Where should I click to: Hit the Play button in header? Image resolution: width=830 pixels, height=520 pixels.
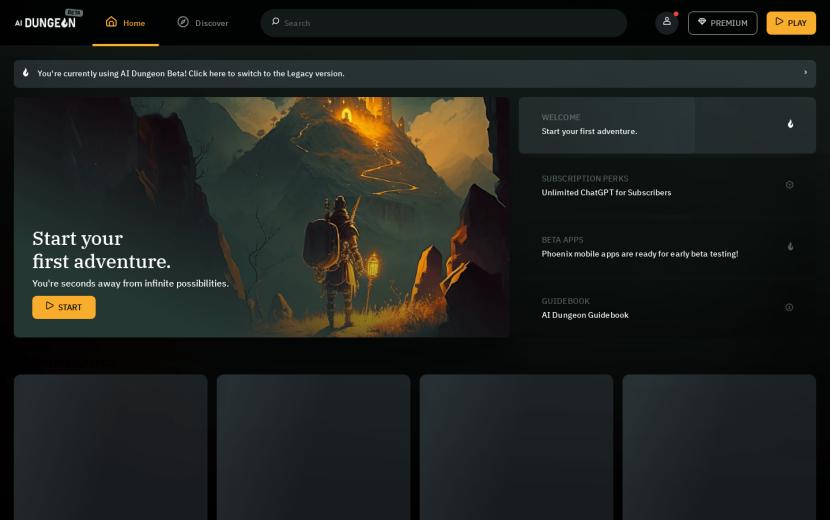[790, 23]
